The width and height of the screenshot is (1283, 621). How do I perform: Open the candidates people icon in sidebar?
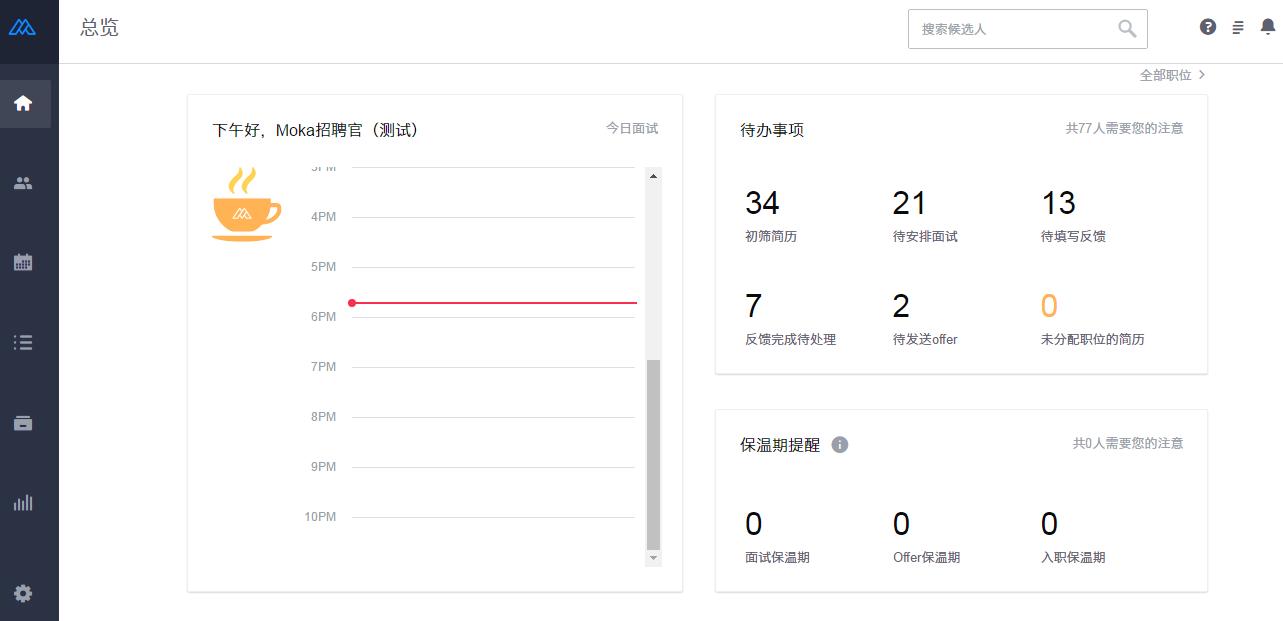click(x=23, y=183)
